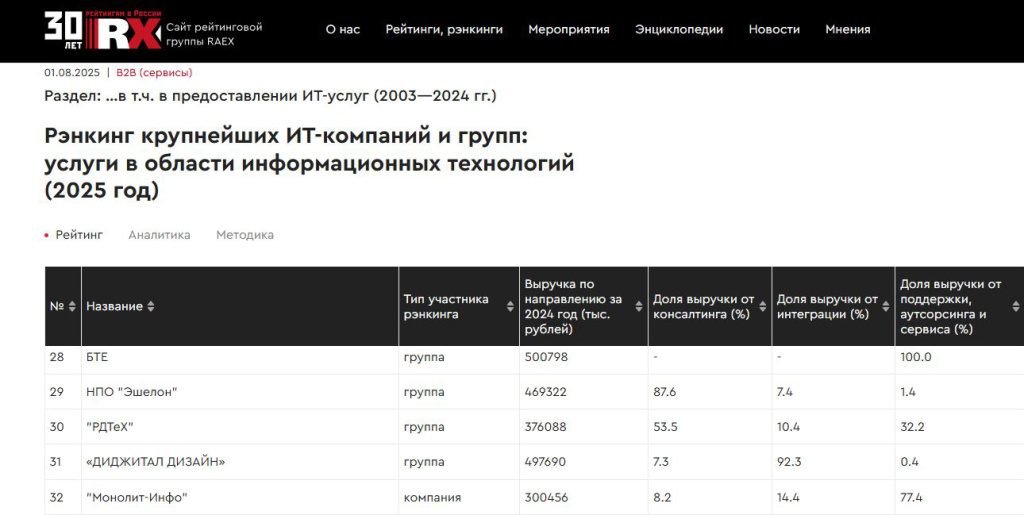Click revenue value 376088
Screen dimensions: 1024x515
tap(545, 427)
